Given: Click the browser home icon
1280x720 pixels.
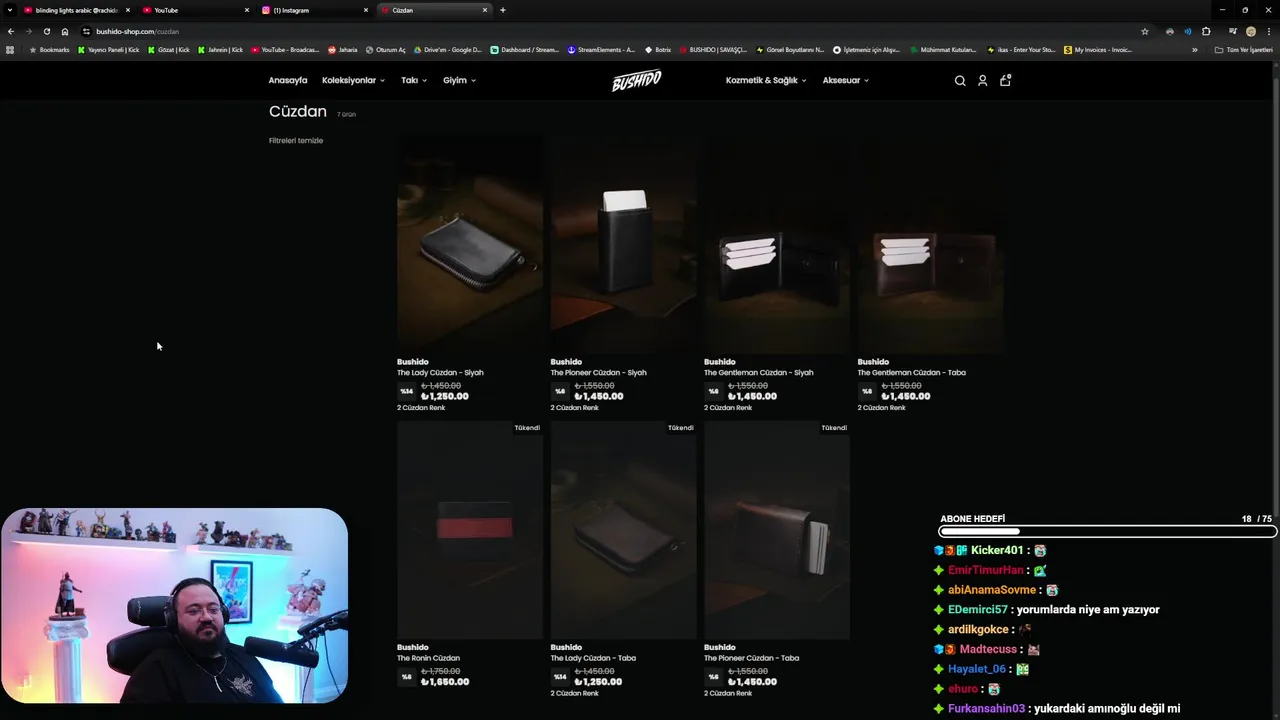Looking at the screenshot, I should click(x=65, y=31).
